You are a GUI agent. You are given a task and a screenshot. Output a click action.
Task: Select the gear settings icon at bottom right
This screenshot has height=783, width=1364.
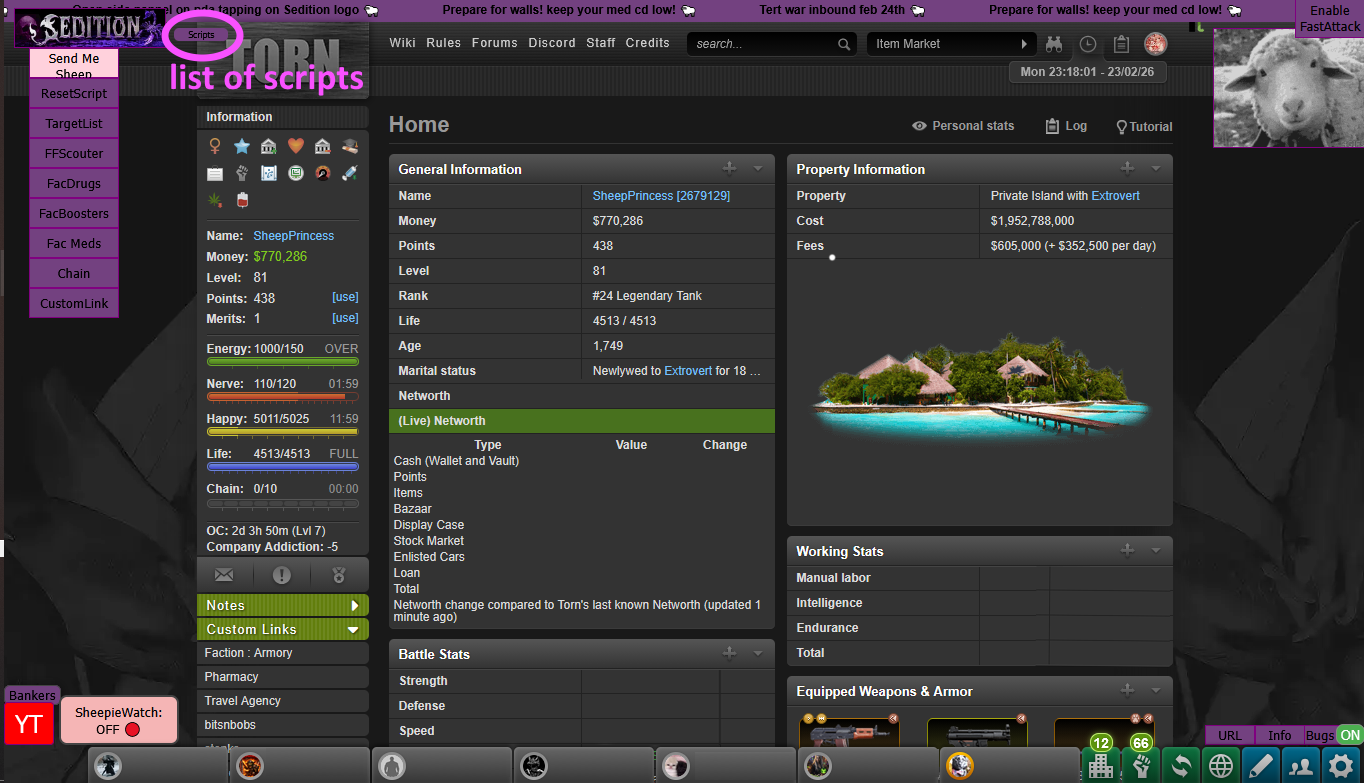click(1340, 765)
